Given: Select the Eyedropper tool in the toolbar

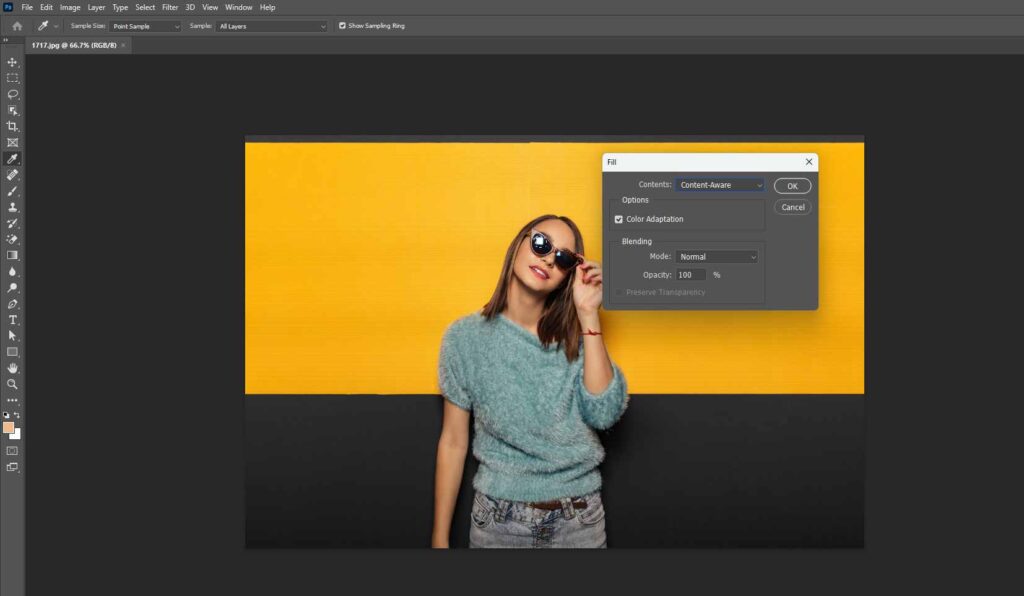Looking at the screenshot, I should pos(12,159).
